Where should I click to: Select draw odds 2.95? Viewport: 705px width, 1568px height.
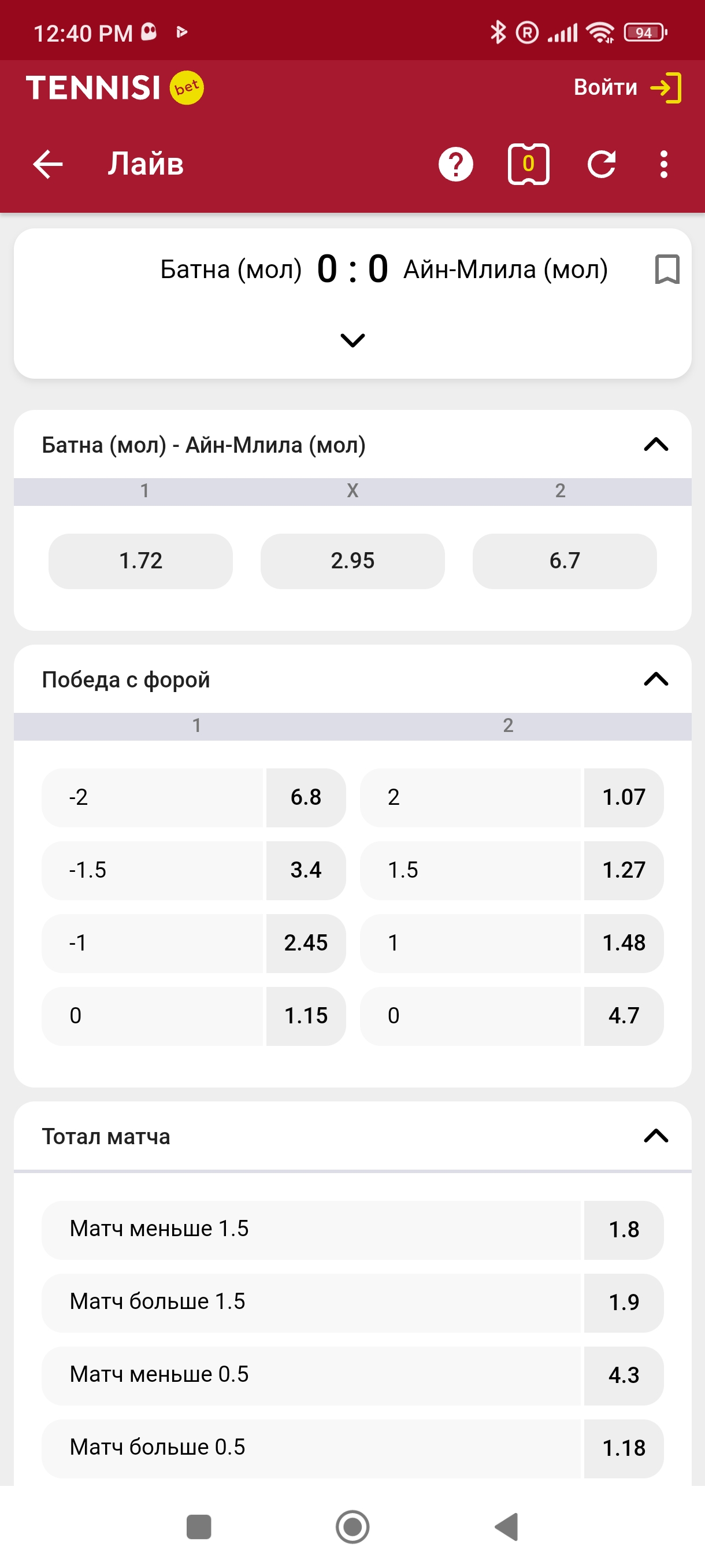pos(352,561)
